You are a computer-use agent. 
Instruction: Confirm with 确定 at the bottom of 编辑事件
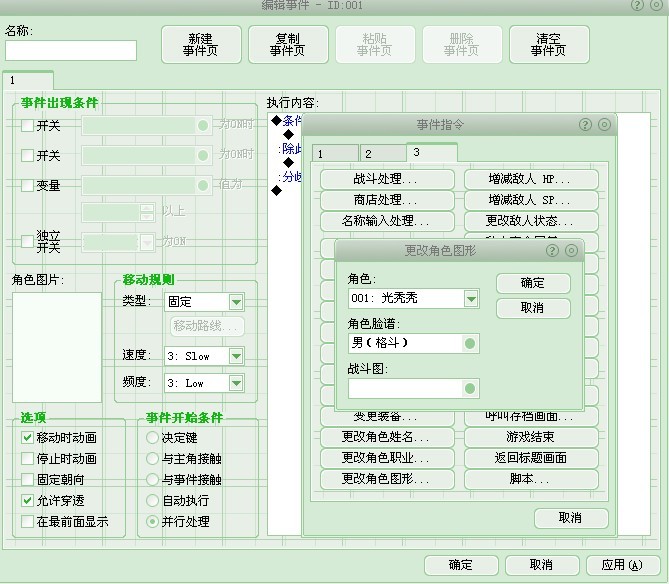click(x=461, y=565)
